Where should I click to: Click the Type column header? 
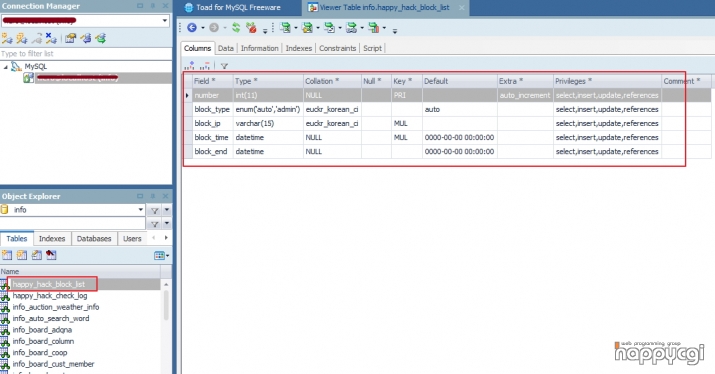pos(268,81)
